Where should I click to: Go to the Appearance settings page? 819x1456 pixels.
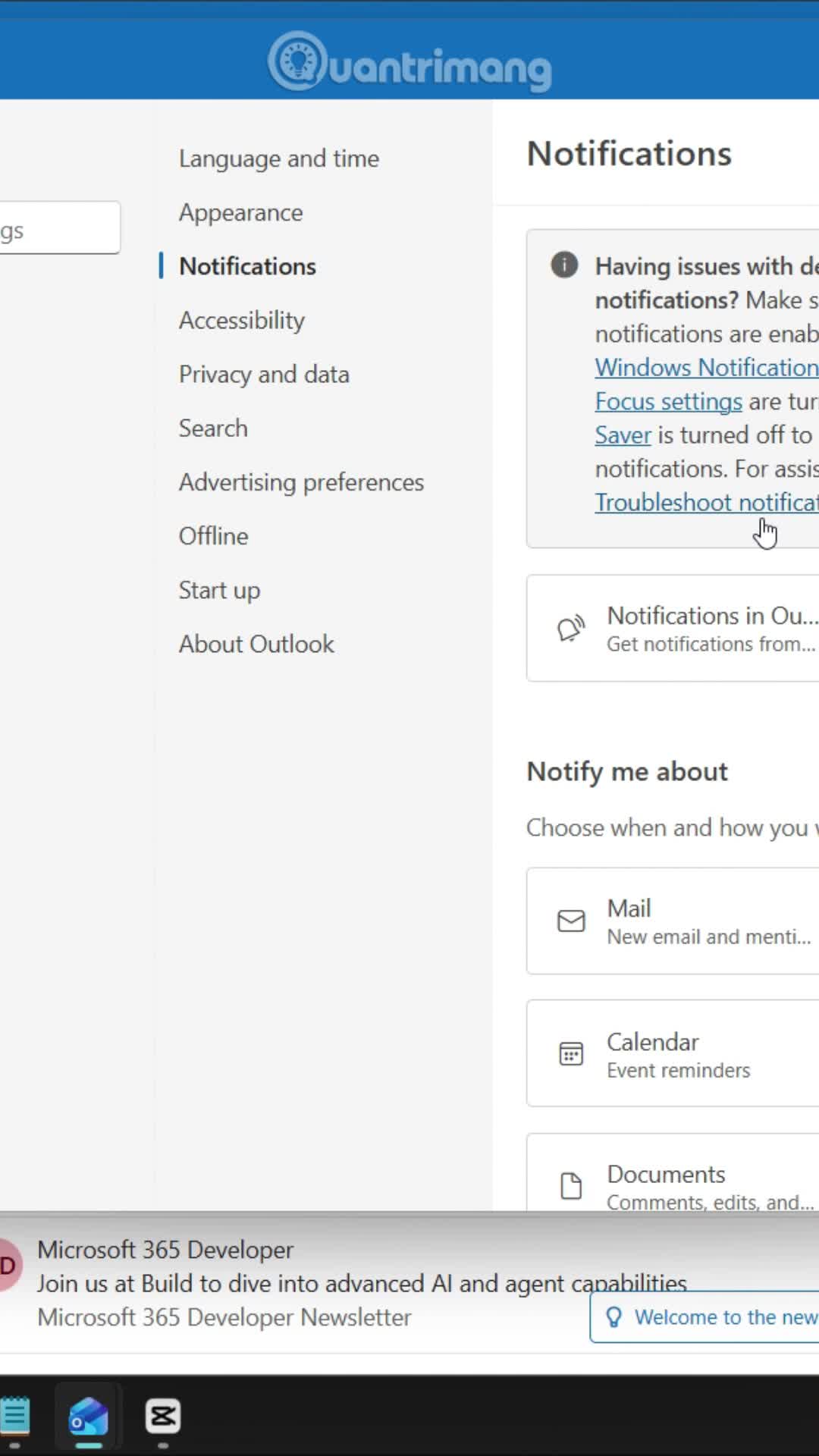click(x=240, y=212)
